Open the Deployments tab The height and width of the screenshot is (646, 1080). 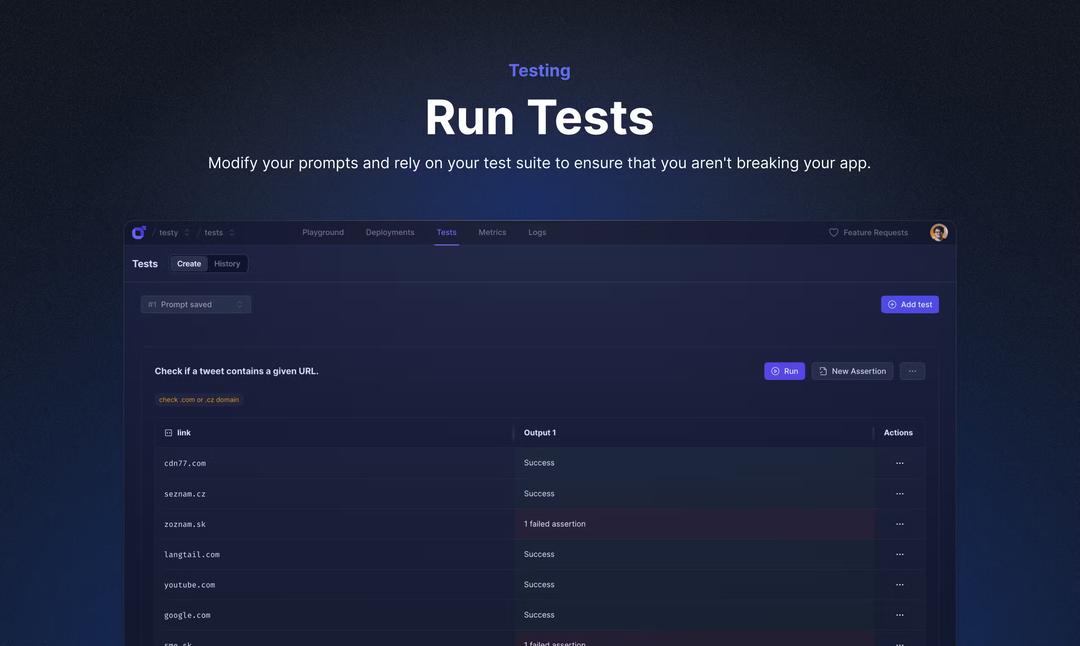point(390,233)
